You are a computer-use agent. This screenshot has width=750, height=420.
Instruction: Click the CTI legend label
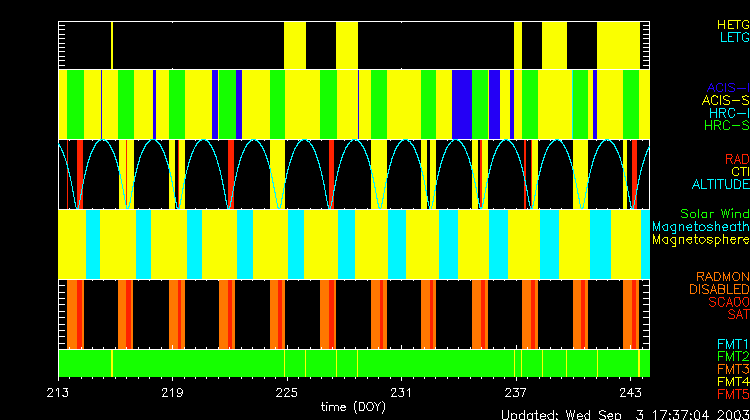coord(740,172)
